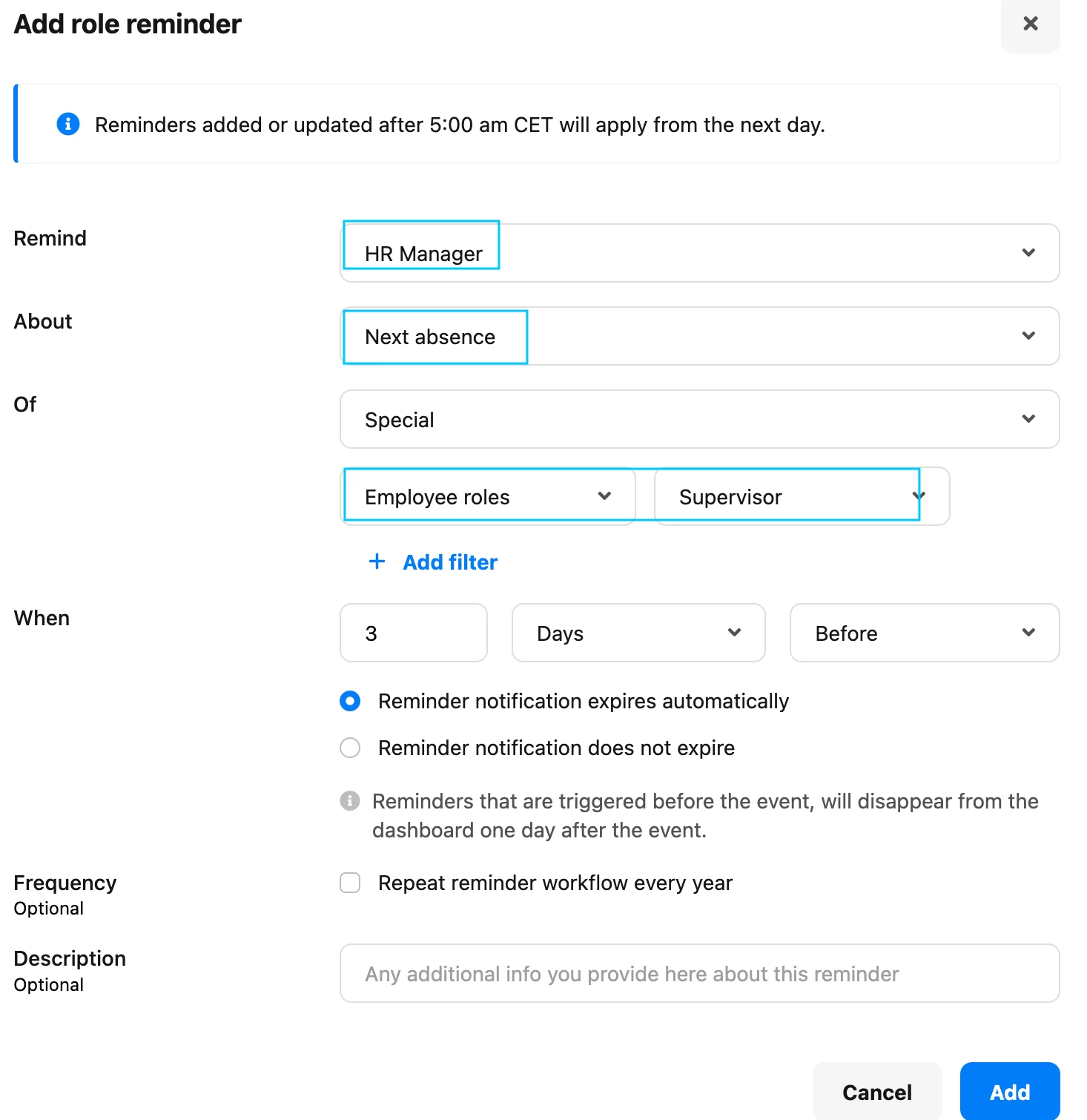Click the plus icon beside Add filter

coord(377,561)
